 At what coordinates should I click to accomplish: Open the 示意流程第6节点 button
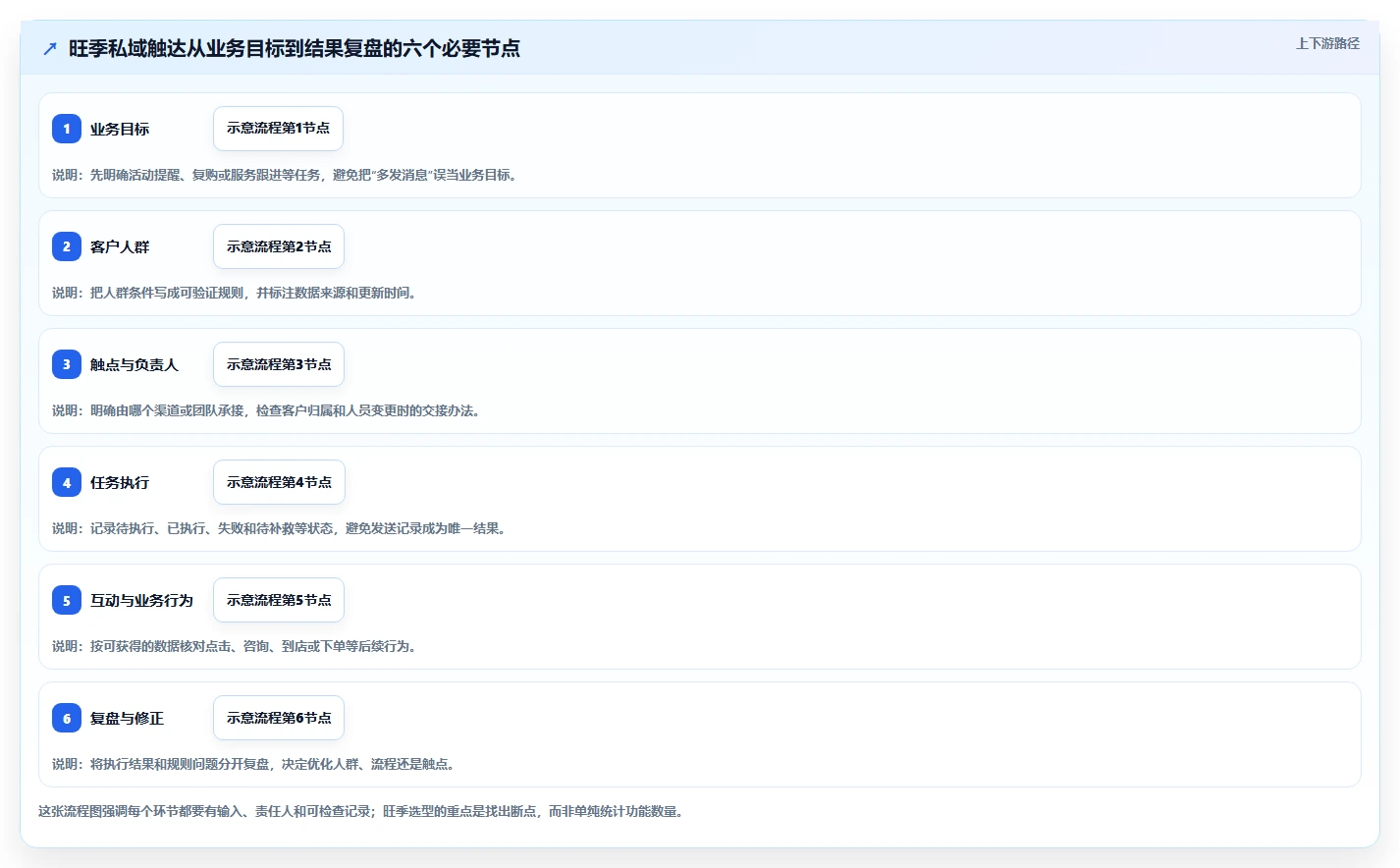click(x=279, y=718)
